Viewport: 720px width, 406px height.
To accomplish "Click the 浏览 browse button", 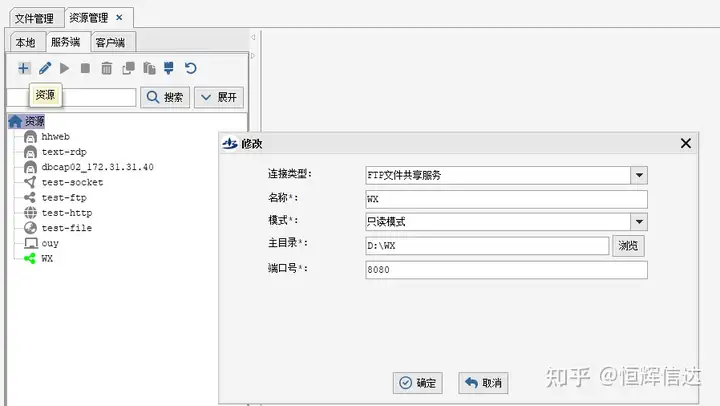I will [628, 246].
